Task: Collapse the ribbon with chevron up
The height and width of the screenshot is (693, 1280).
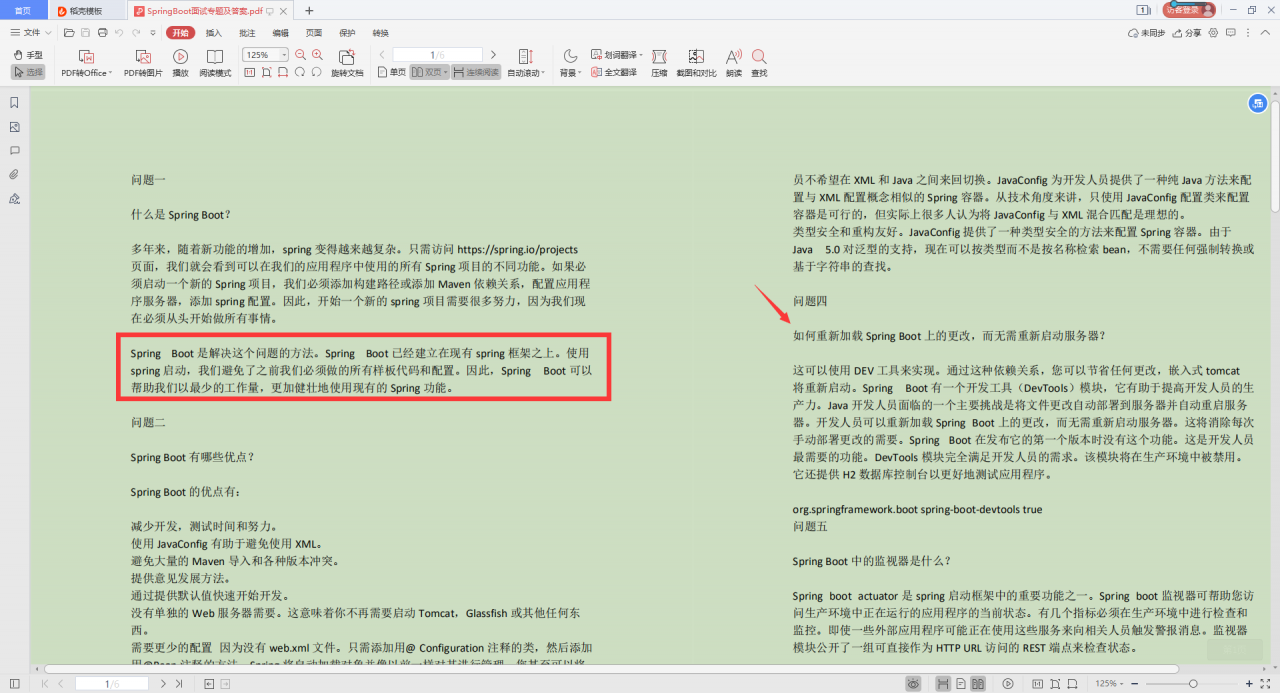Action: [x=1266, y=33]
